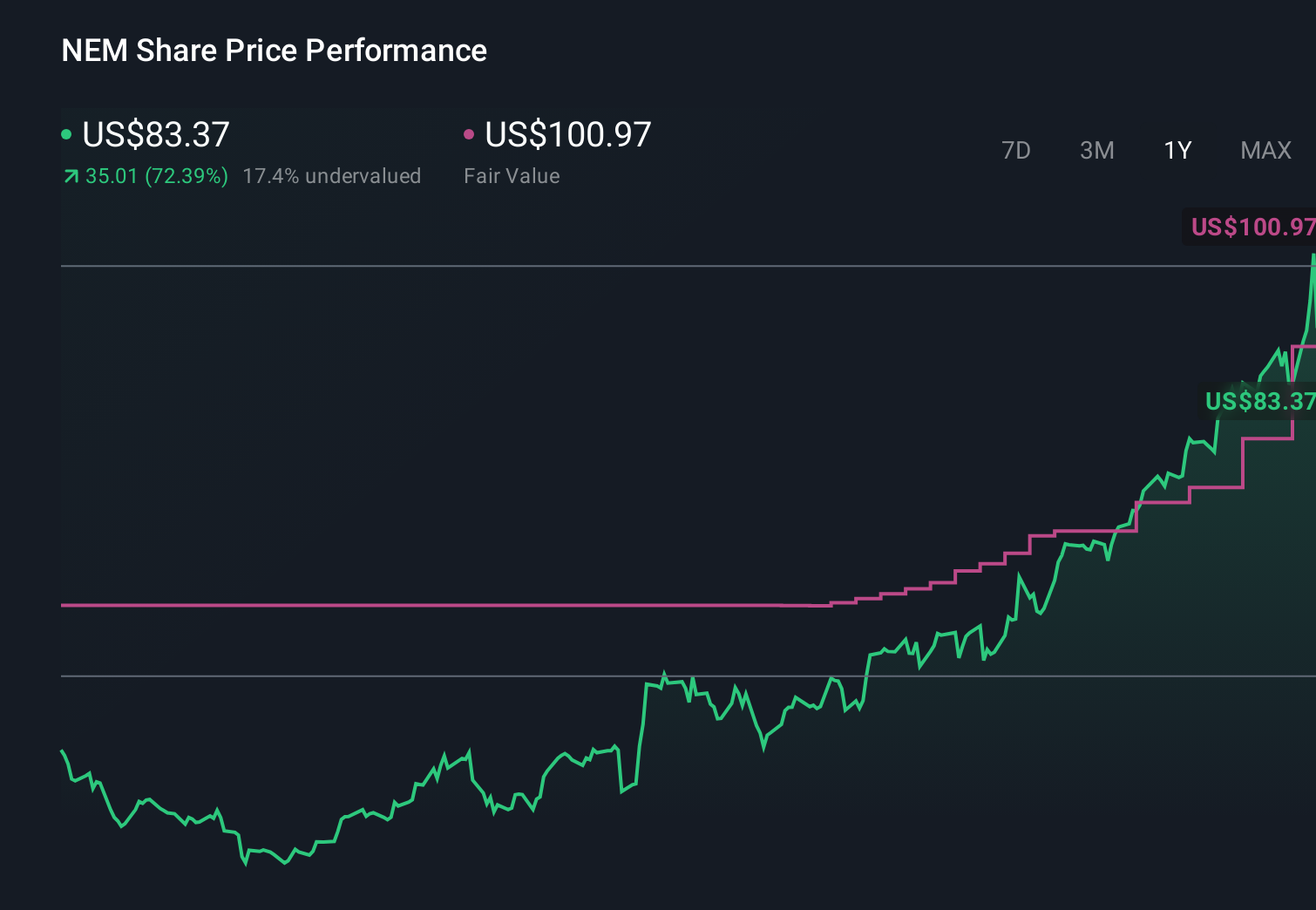Click the large US$100.97 fair value heading

[567, 134]
